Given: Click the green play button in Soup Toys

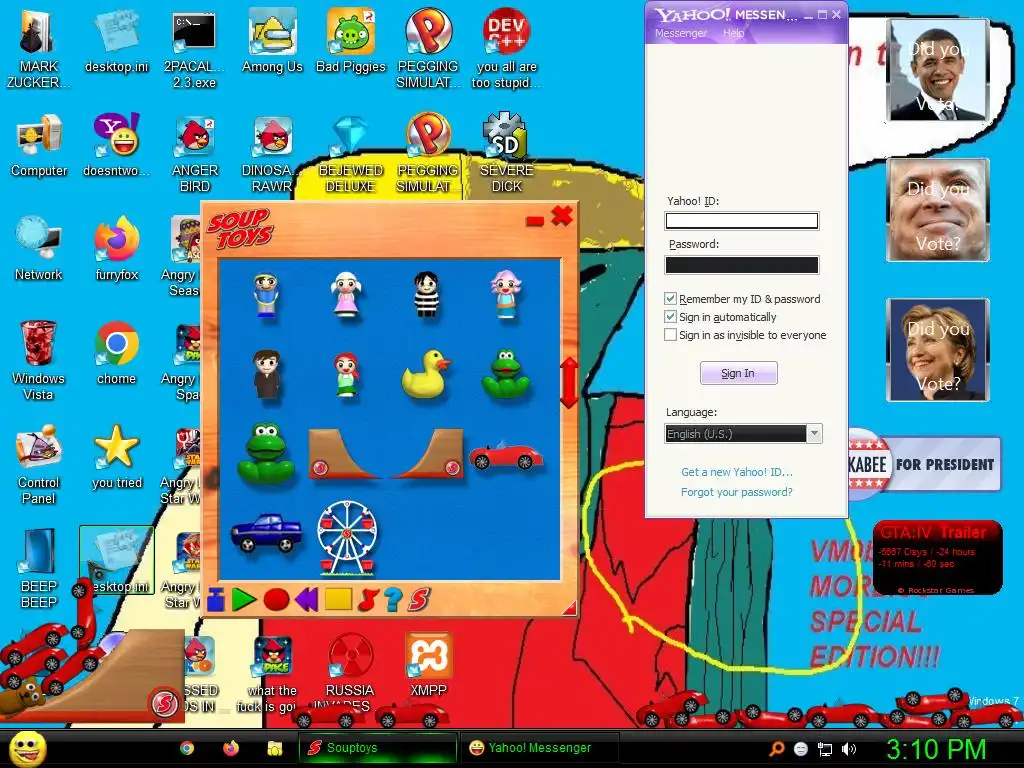Looking at the screenshot, I should pos(244,600).
